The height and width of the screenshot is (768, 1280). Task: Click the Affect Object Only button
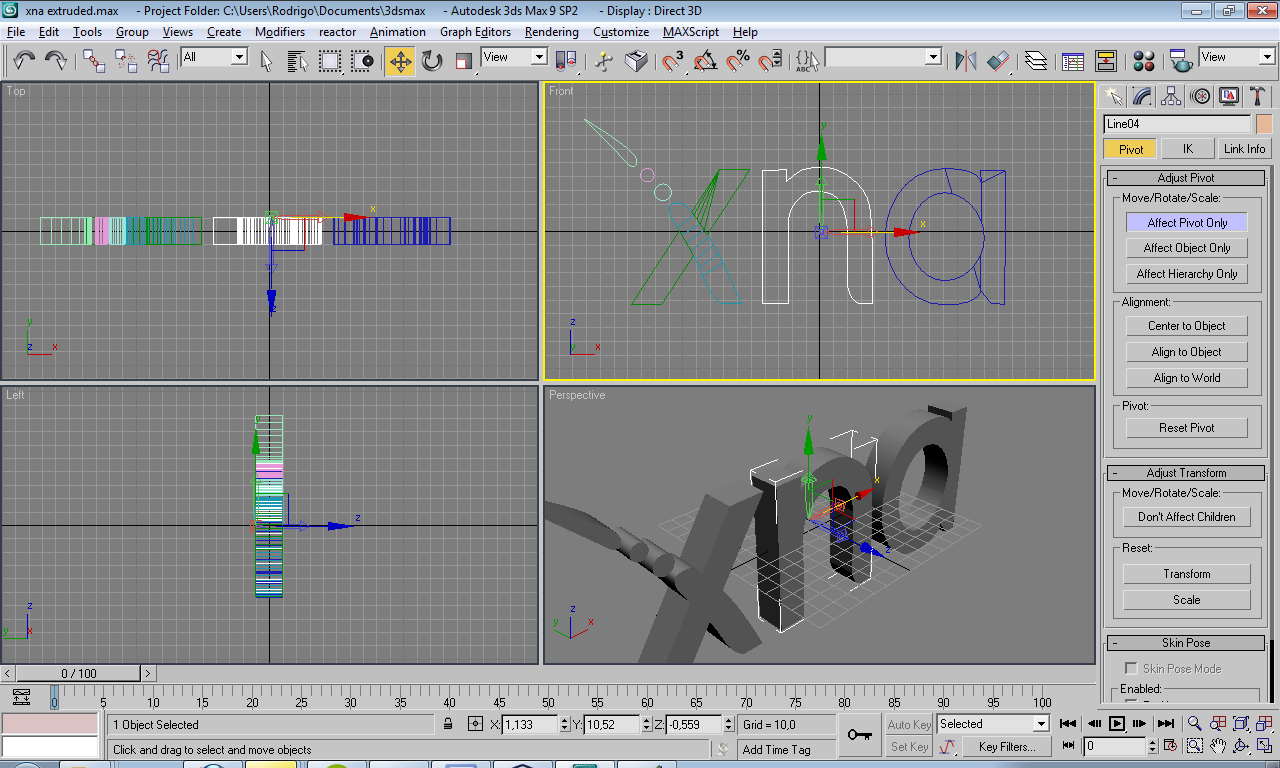1187,248
